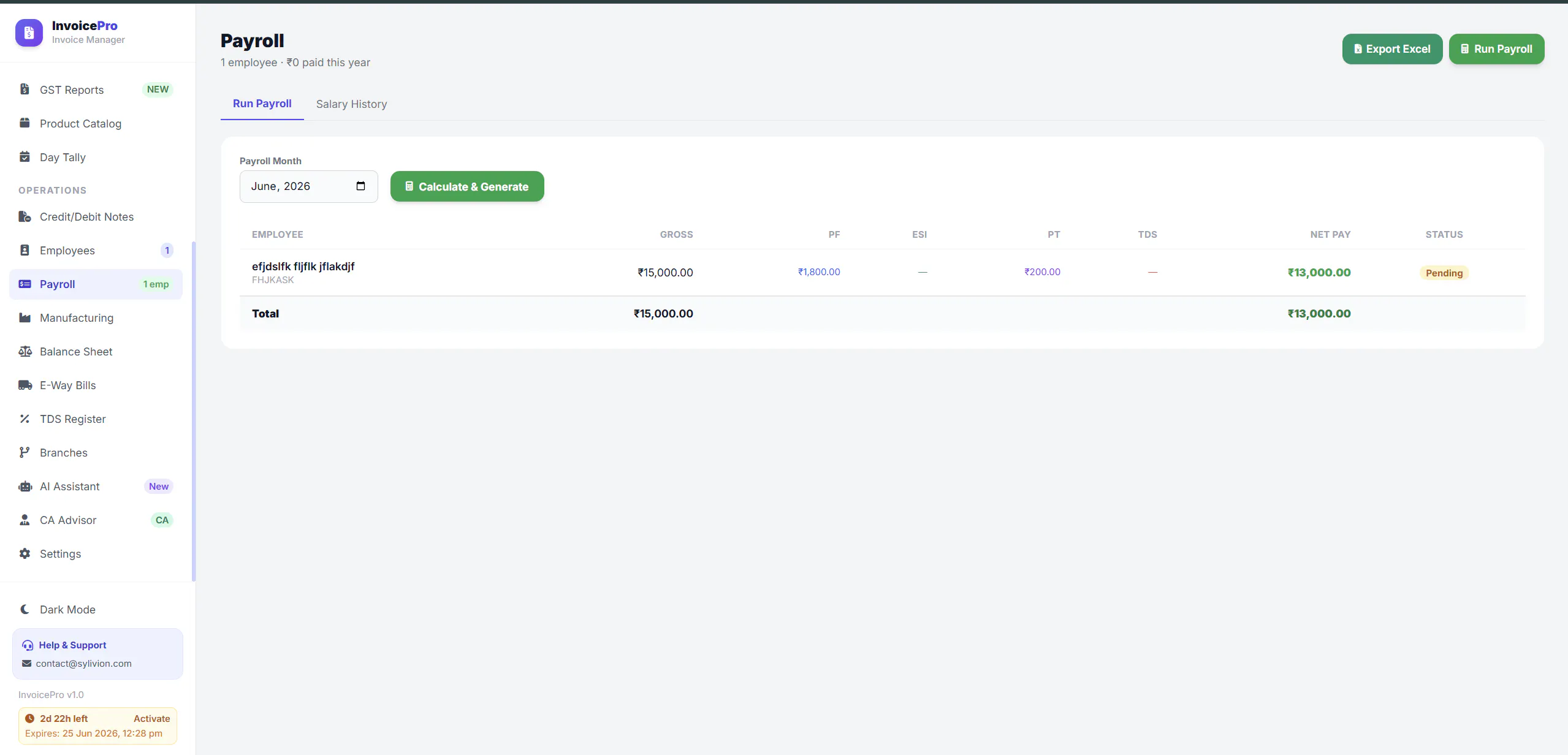Click the GROSS column header

pyautogui.click(x=676, y=234)
